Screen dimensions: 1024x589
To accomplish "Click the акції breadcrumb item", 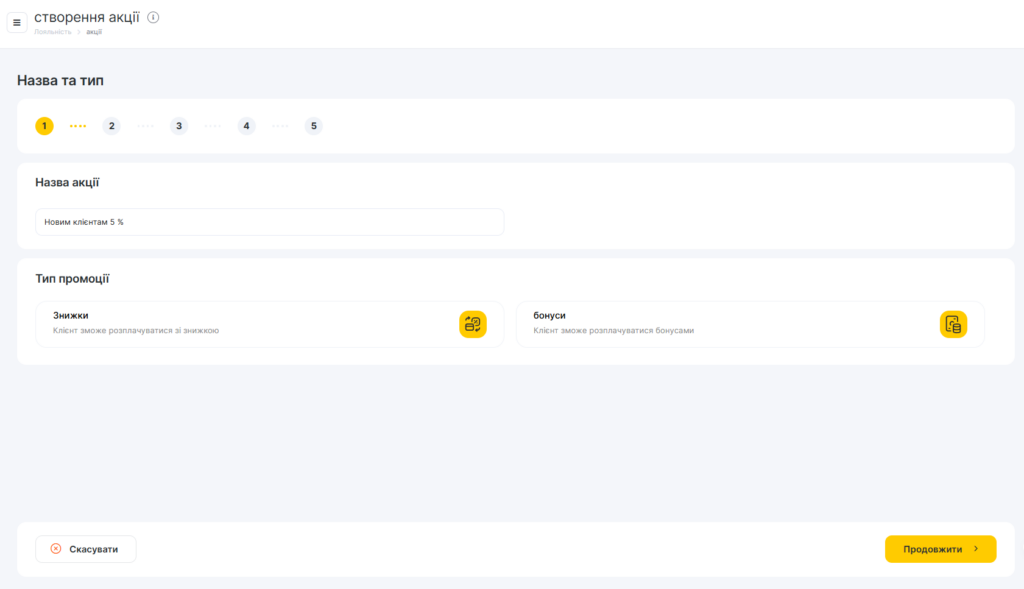I will tap(94, 32).
